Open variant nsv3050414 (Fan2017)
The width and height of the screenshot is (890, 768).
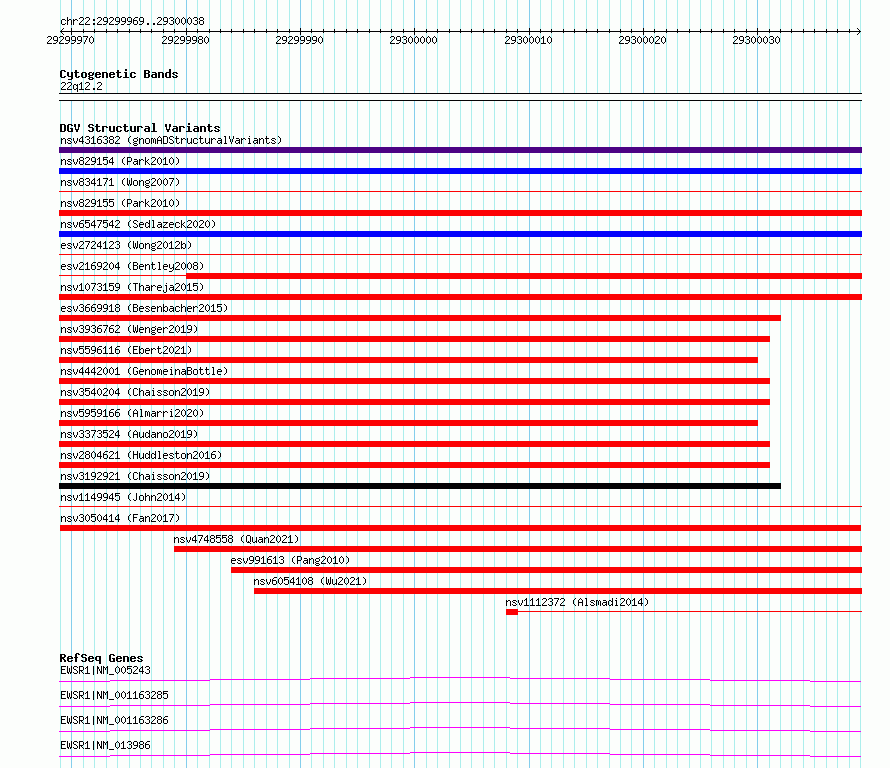(x=120, y=518)
